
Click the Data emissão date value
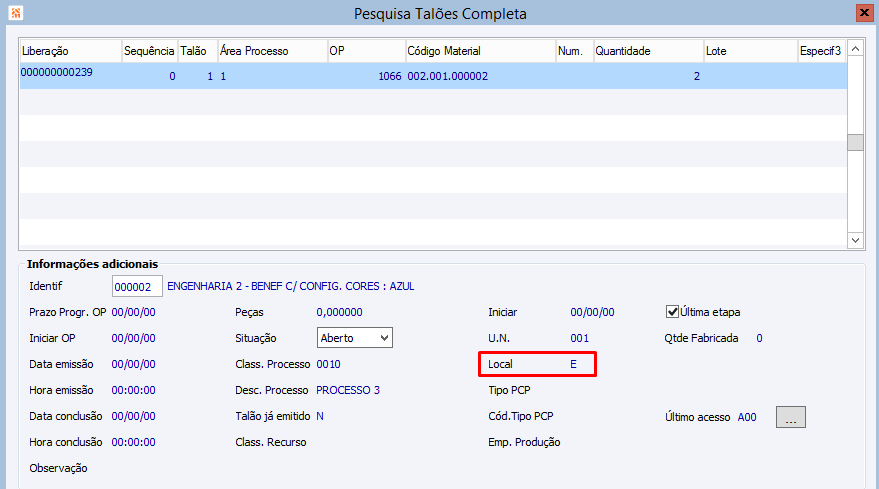click(133, 364)
